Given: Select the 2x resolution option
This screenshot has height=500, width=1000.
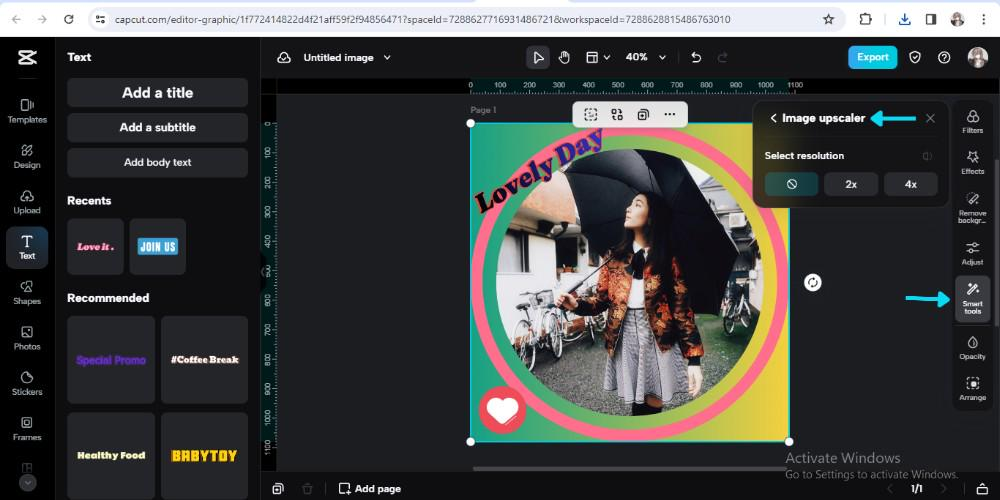Looking at the screenshot, I should click(x=851, y=184).
